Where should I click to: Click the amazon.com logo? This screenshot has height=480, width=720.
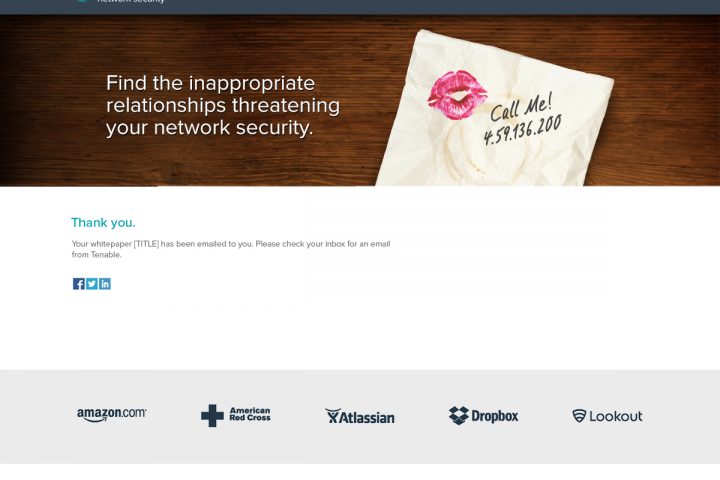[112, 415]
